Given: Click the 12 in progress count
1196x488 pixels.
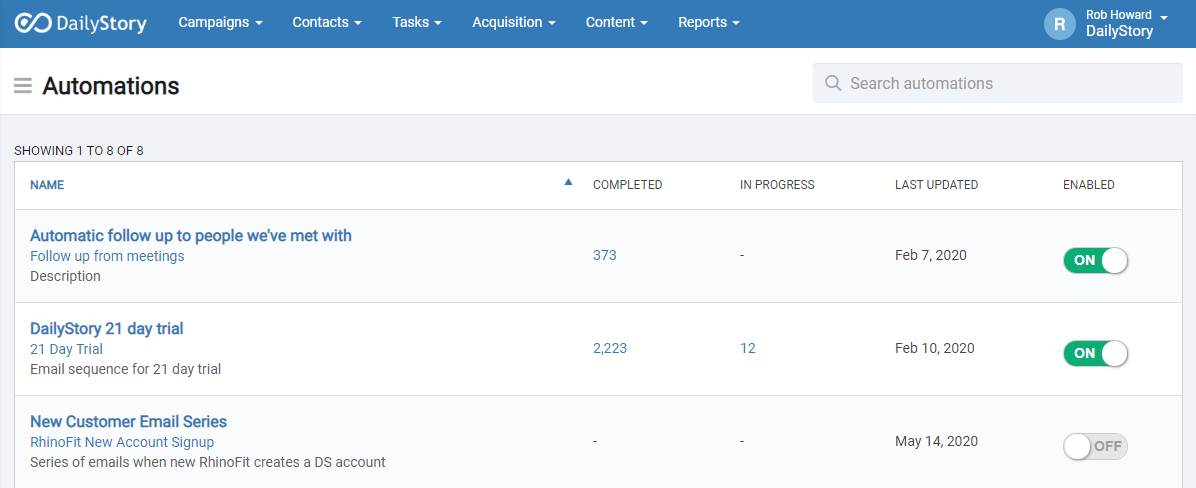Looking at the screenshot, I should click(748, 348).
